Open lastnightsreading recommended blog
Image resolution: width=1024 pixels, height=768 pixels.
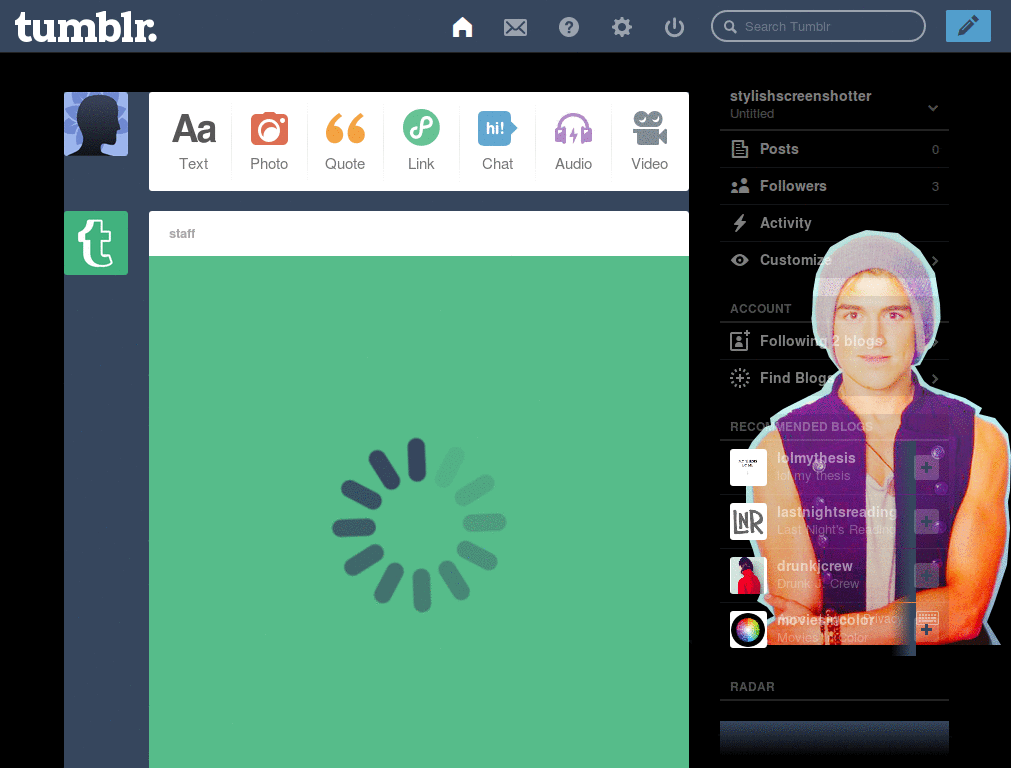(836, 512)
